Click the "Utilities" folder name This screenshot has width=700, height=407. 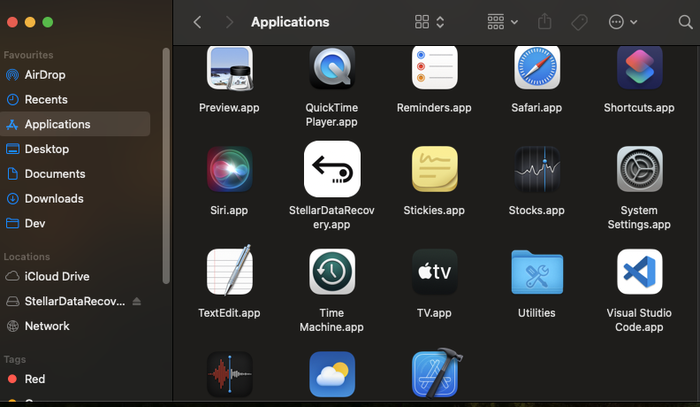pos(537,313)
